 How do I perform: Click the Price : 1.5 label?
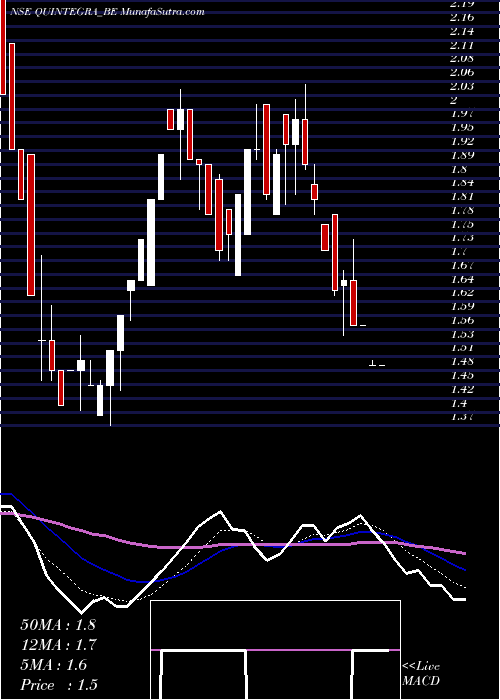click(x=59, y=685)
